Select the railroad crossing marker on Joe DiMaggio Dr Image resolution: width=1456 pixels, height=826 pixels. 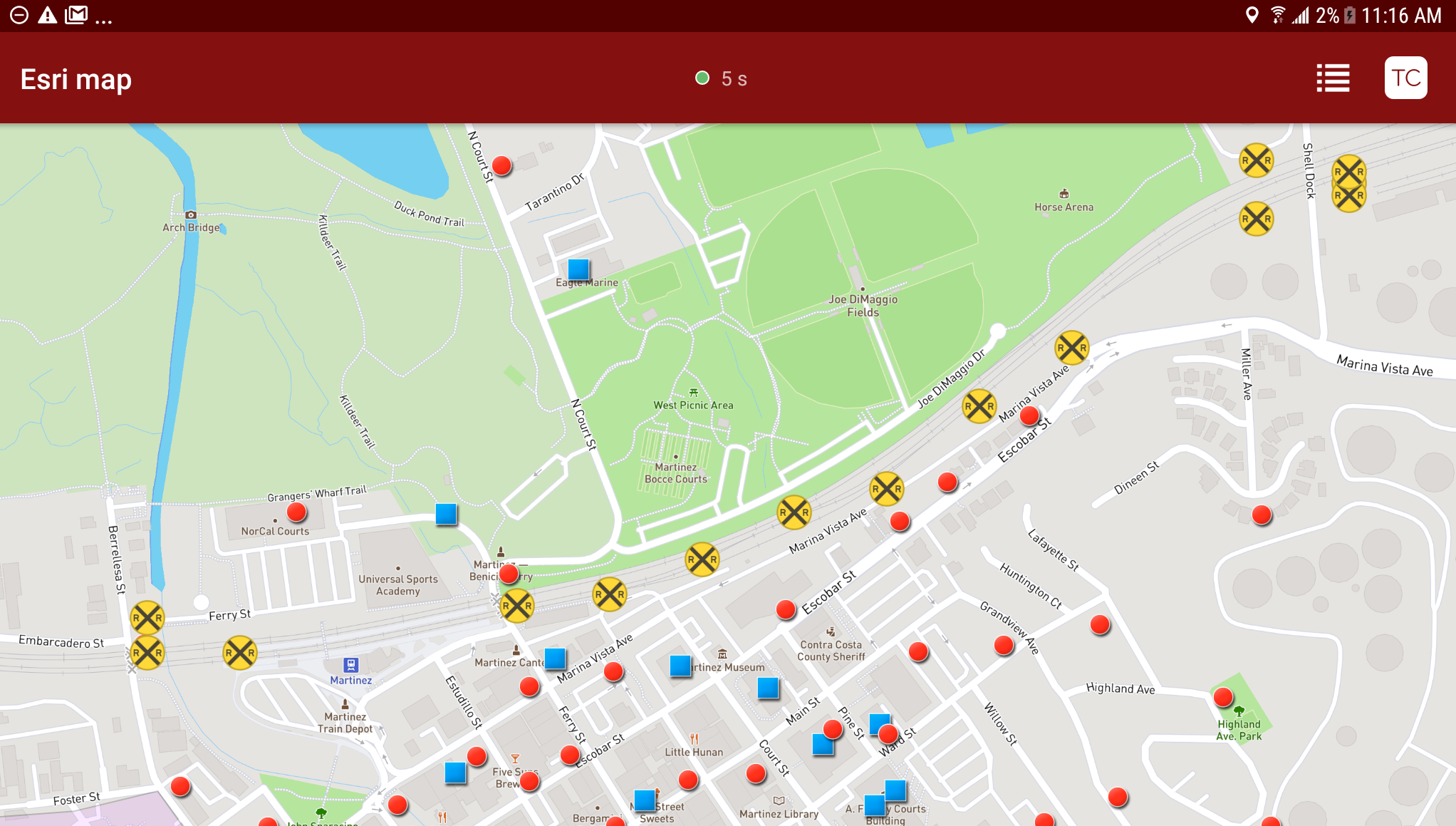click(979, 406)
